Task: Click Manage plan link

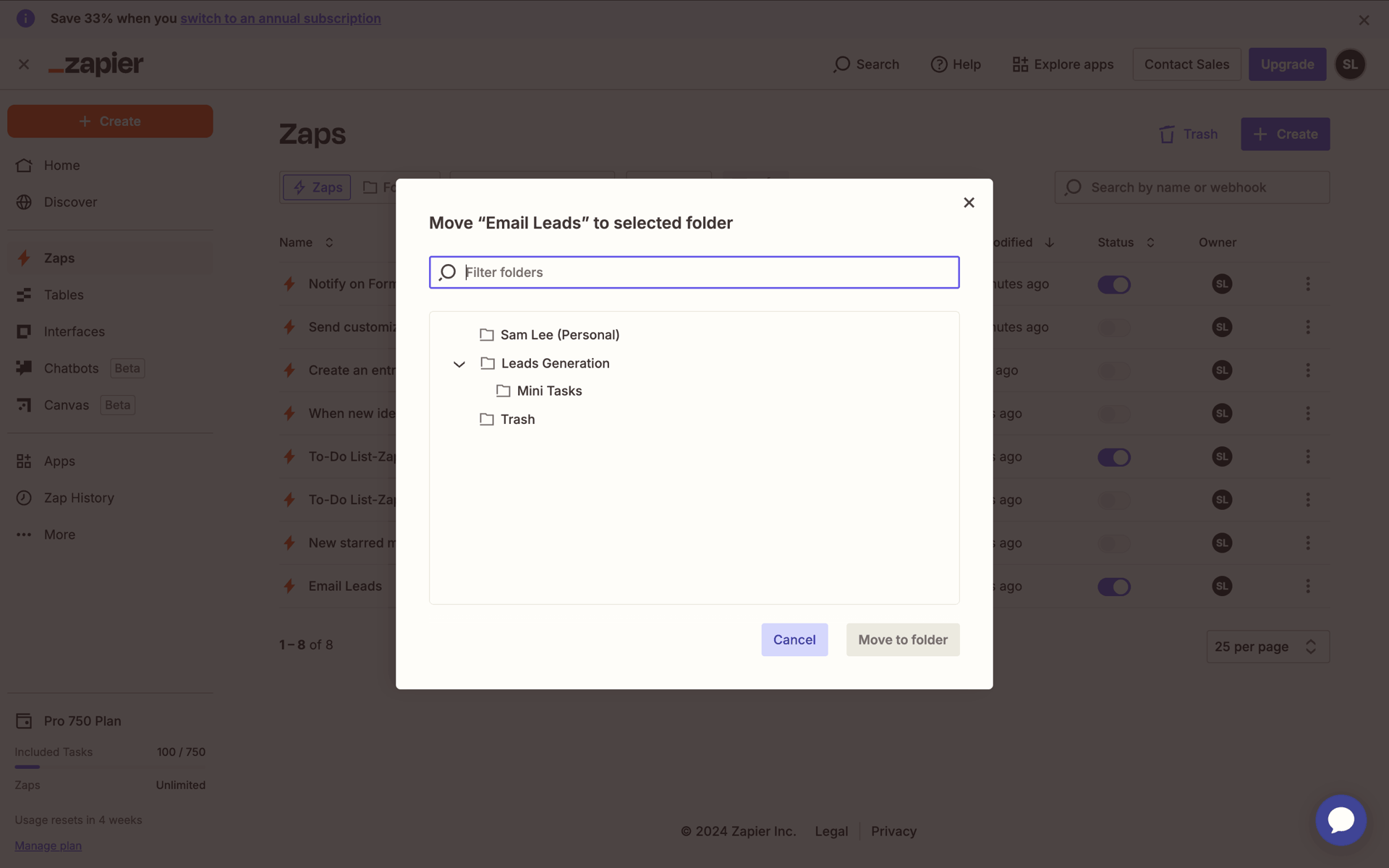Action: (x=48, y=846)
